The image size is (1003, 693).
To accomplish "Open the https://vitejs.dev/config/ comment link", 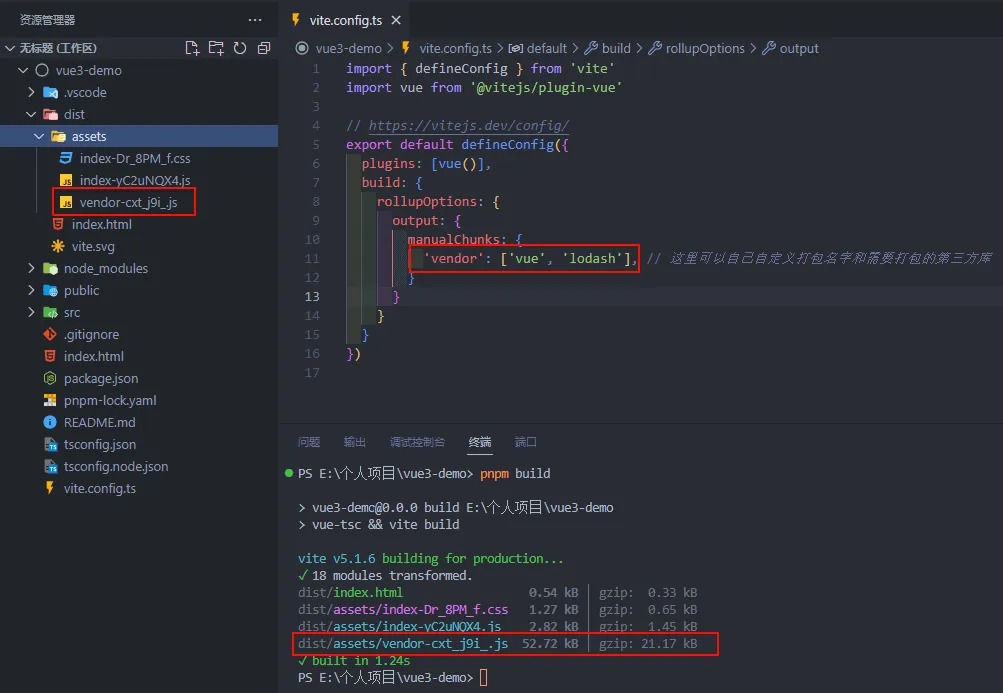I will [x=468, y=125].
